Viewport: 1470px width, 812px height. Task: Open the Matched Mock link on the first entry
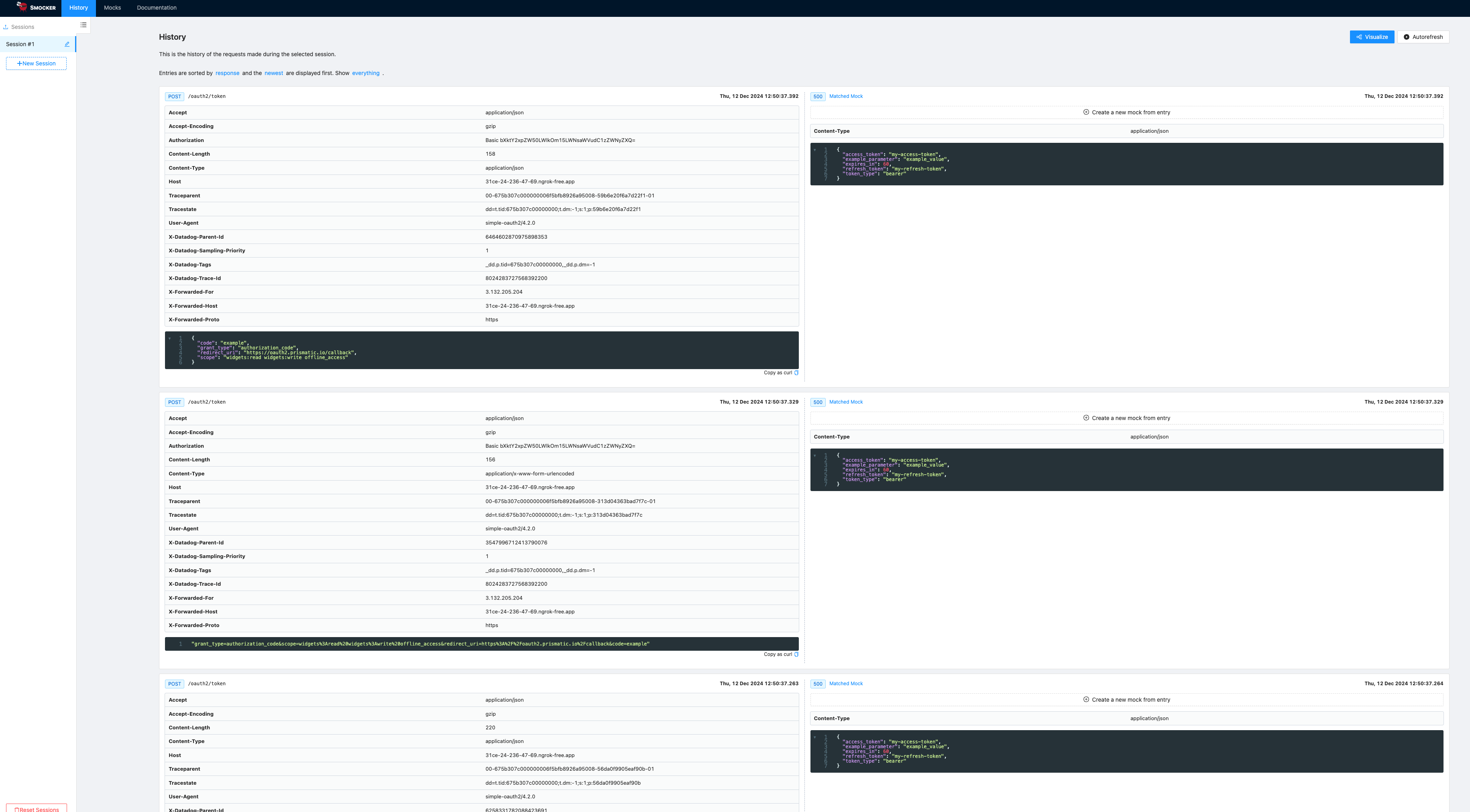(846, 96)
